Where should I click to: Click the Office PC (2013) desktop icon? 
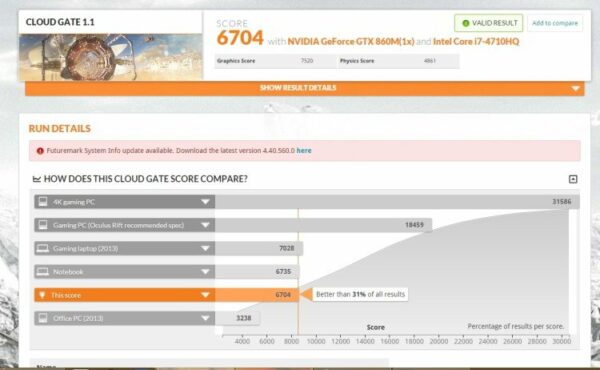[x=43, y=318]
